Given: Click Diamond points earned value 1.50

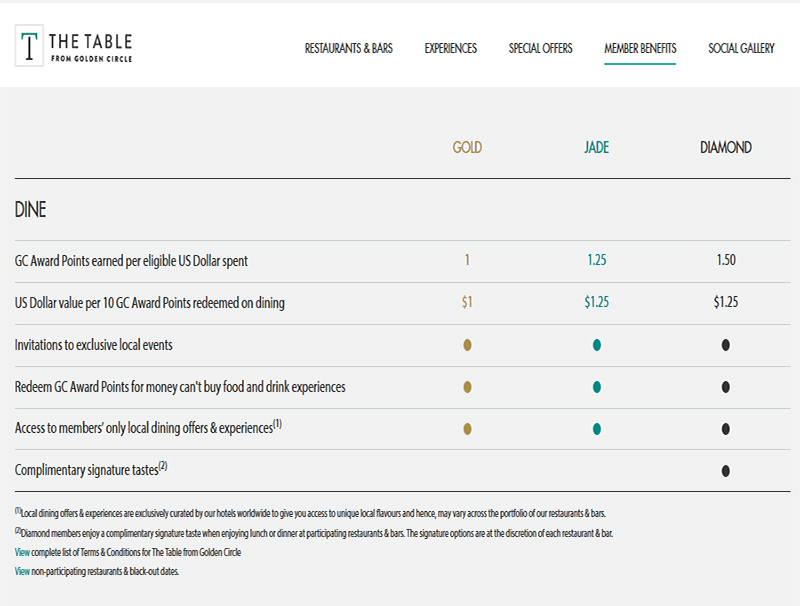Looking at the screenshot, I should [x=726, y=260].
